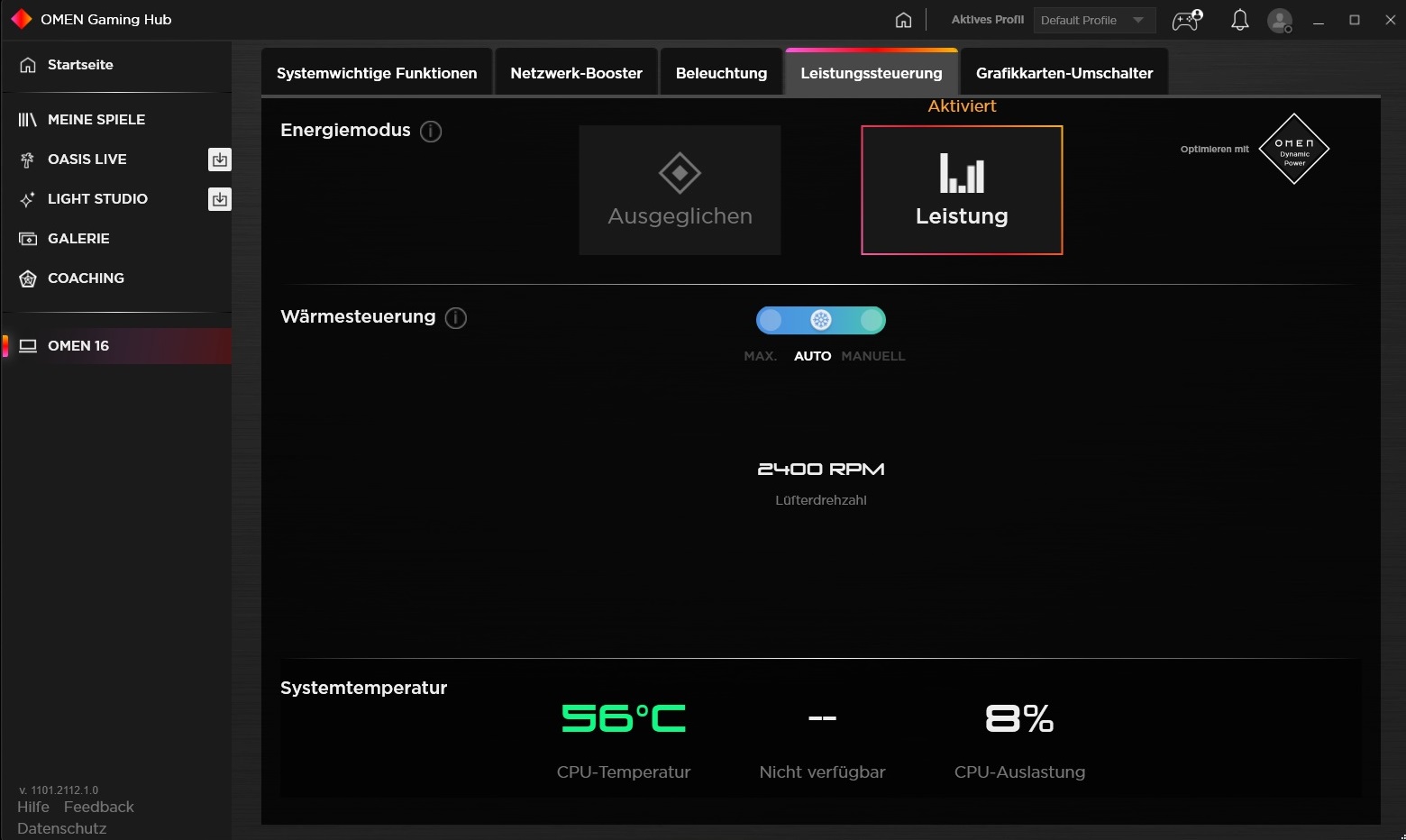
Task: Show info about Wärmesteuerung
Action: (456, 318)
